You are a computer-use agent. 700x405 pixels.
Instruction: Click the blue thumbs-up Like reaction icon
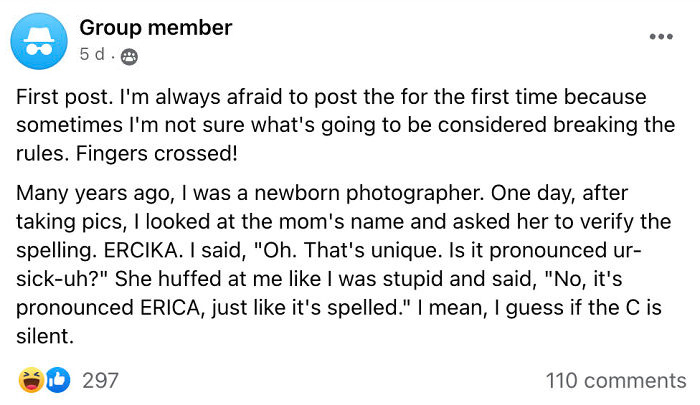point(58,380)
